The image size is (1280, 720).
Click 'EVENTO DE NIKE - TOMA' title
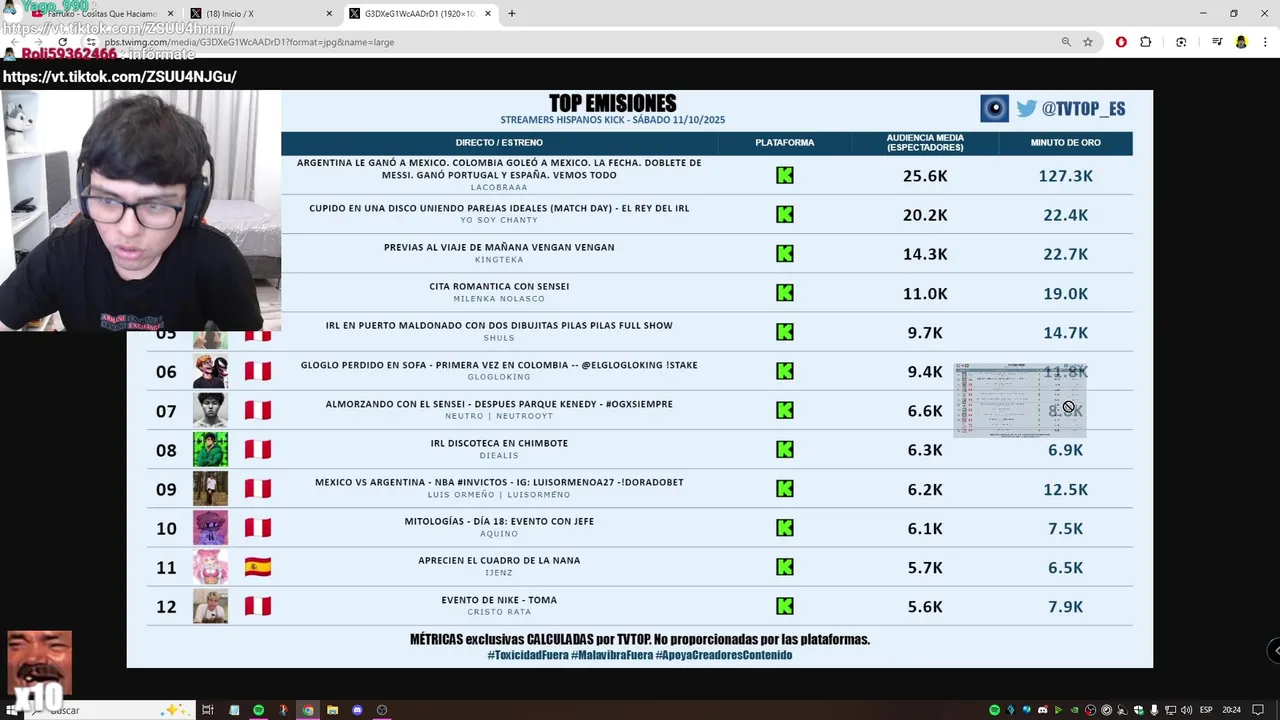click(499, 600)
